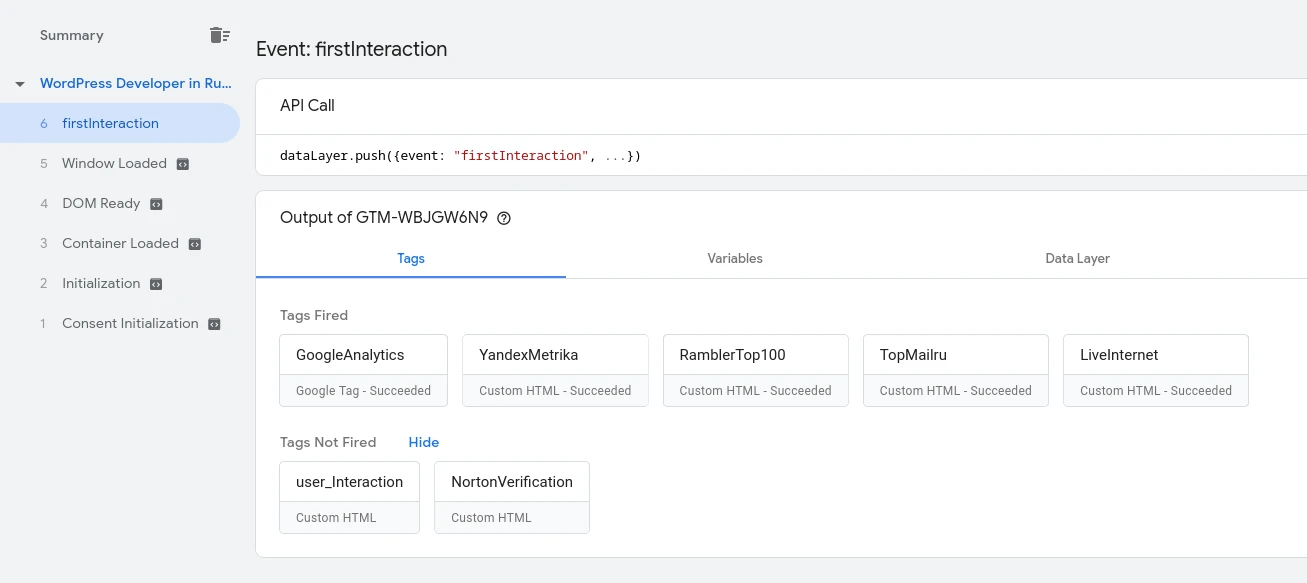Collapse the WordPress Developer page tree
This screenshot has height=583, width=1307.
point(20,84)
